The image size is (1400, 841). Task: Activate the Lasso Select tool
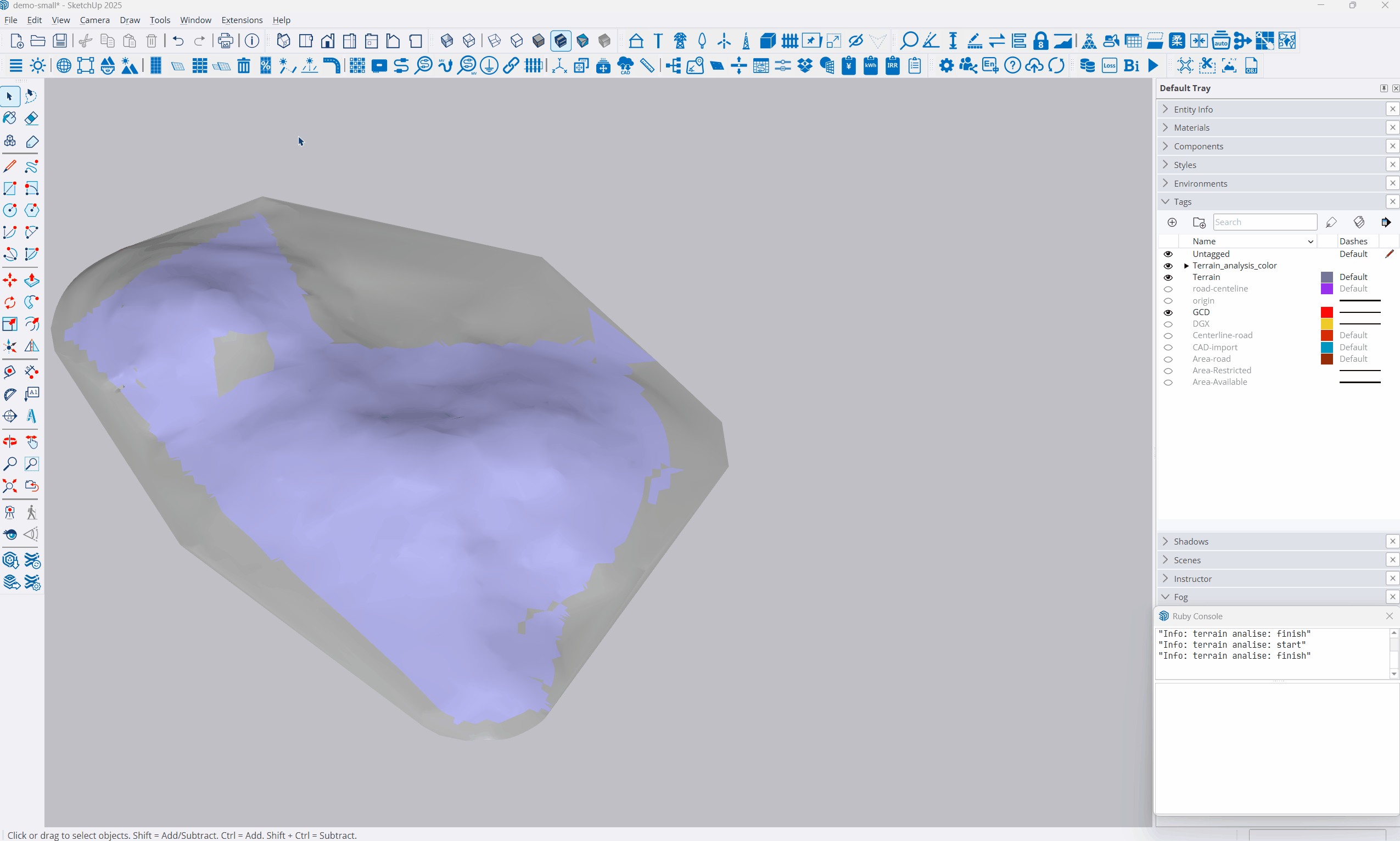coord(32,96)
